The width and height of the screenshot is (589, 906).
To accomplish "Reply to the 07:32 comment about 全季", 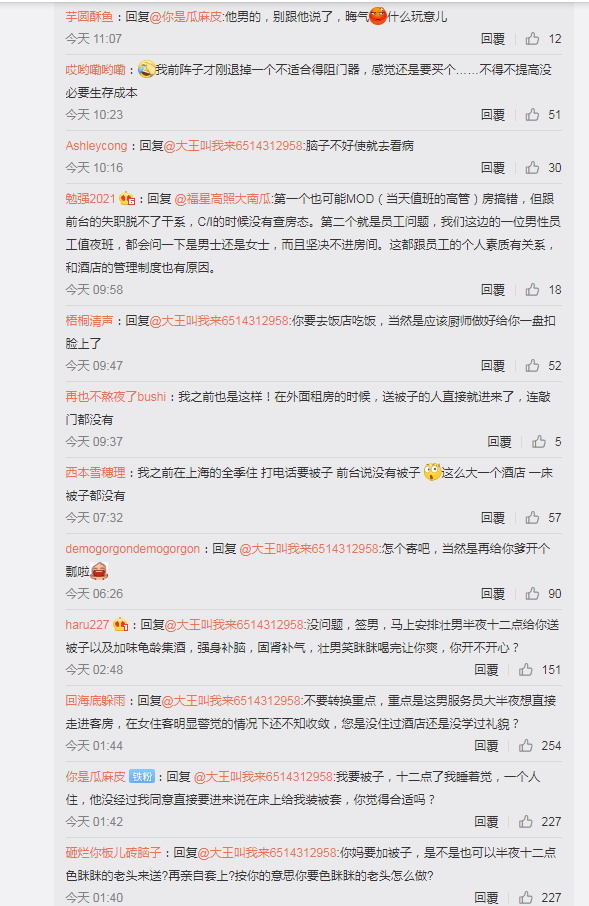I will coord(493,518).
